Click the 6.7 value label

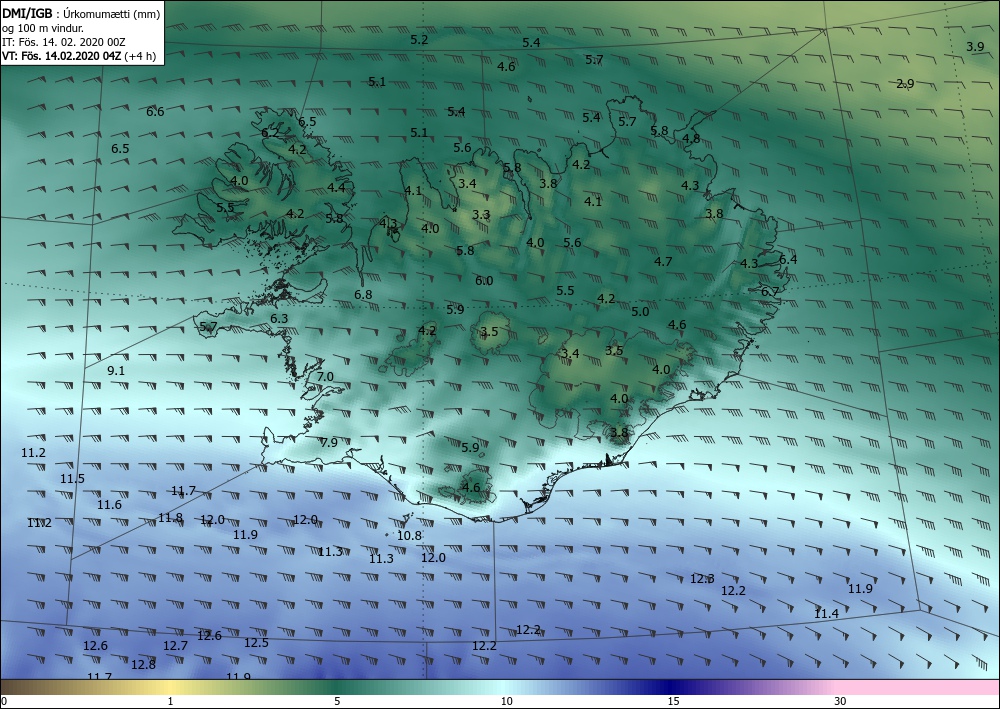[x=770, y=291]
